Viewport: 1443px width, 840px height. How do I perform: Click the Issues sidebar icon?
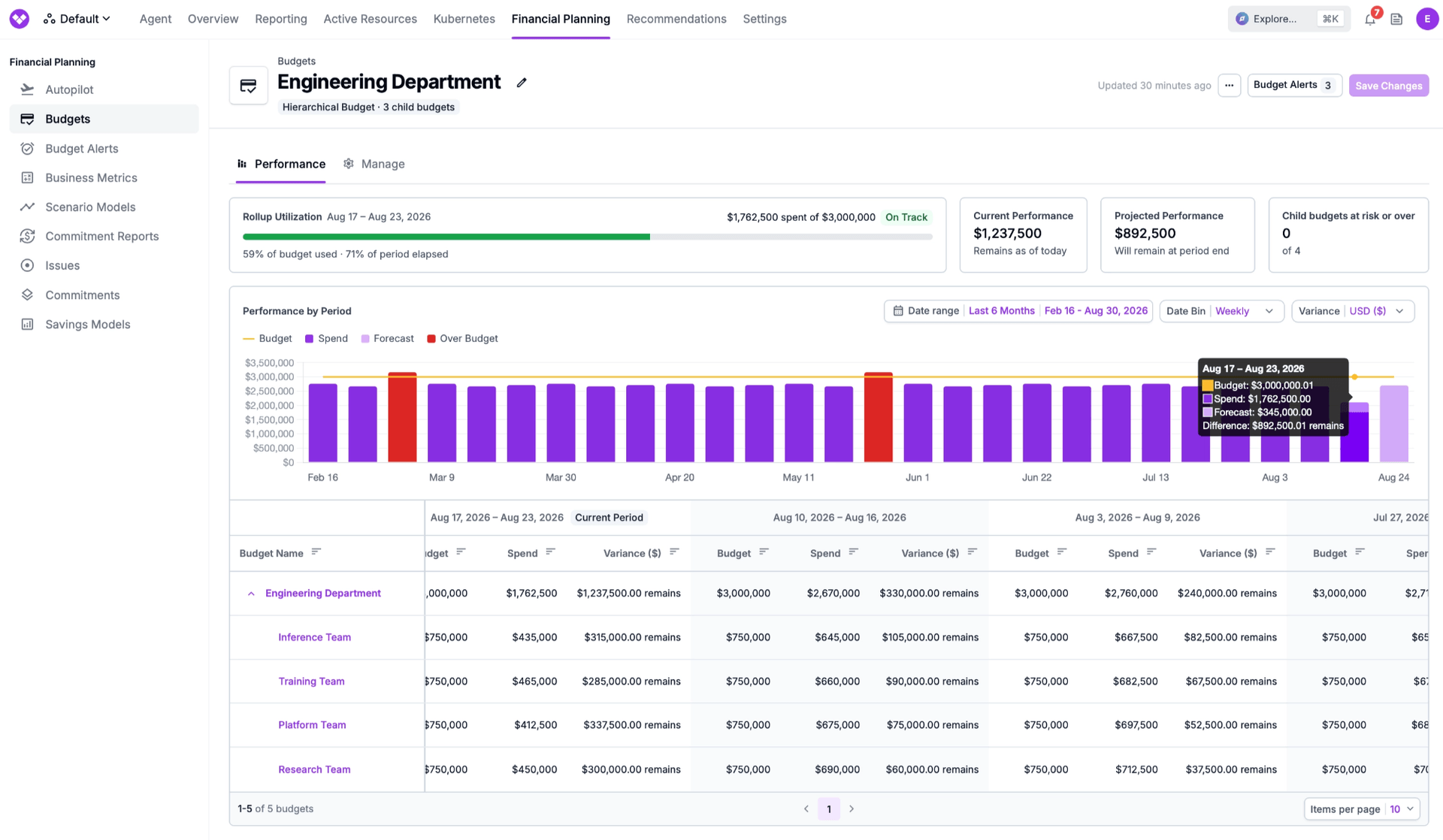tap(27, 266)
